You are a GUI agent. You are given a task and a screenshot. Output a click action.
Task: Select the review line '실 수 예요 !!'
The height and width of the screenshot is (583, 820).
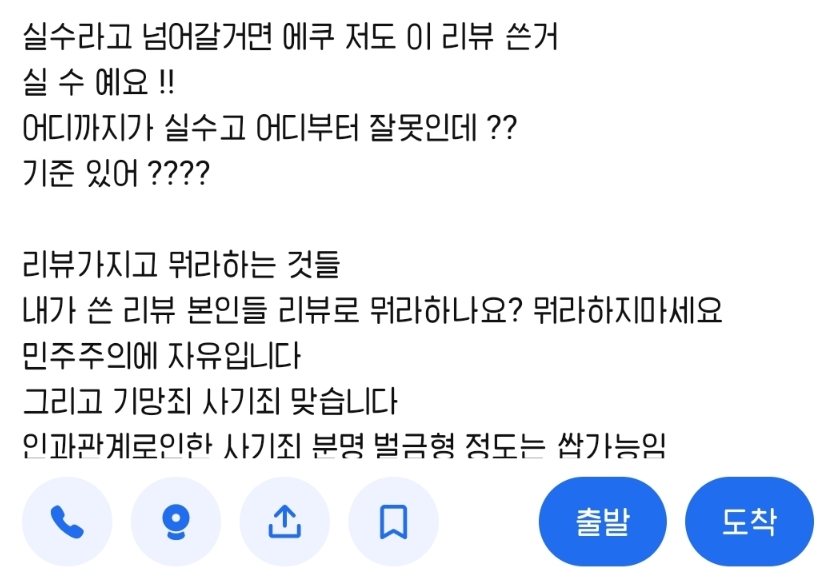tap(98, 83)
